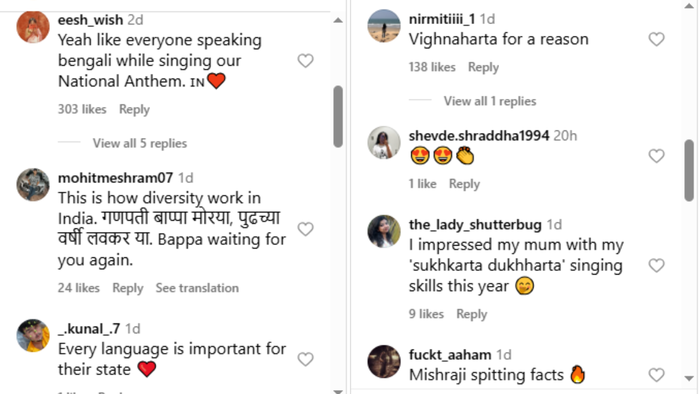Click See translation under mohitmeshram07's comment
This screenshot has height=394, width=700.
tap(197, 288)
